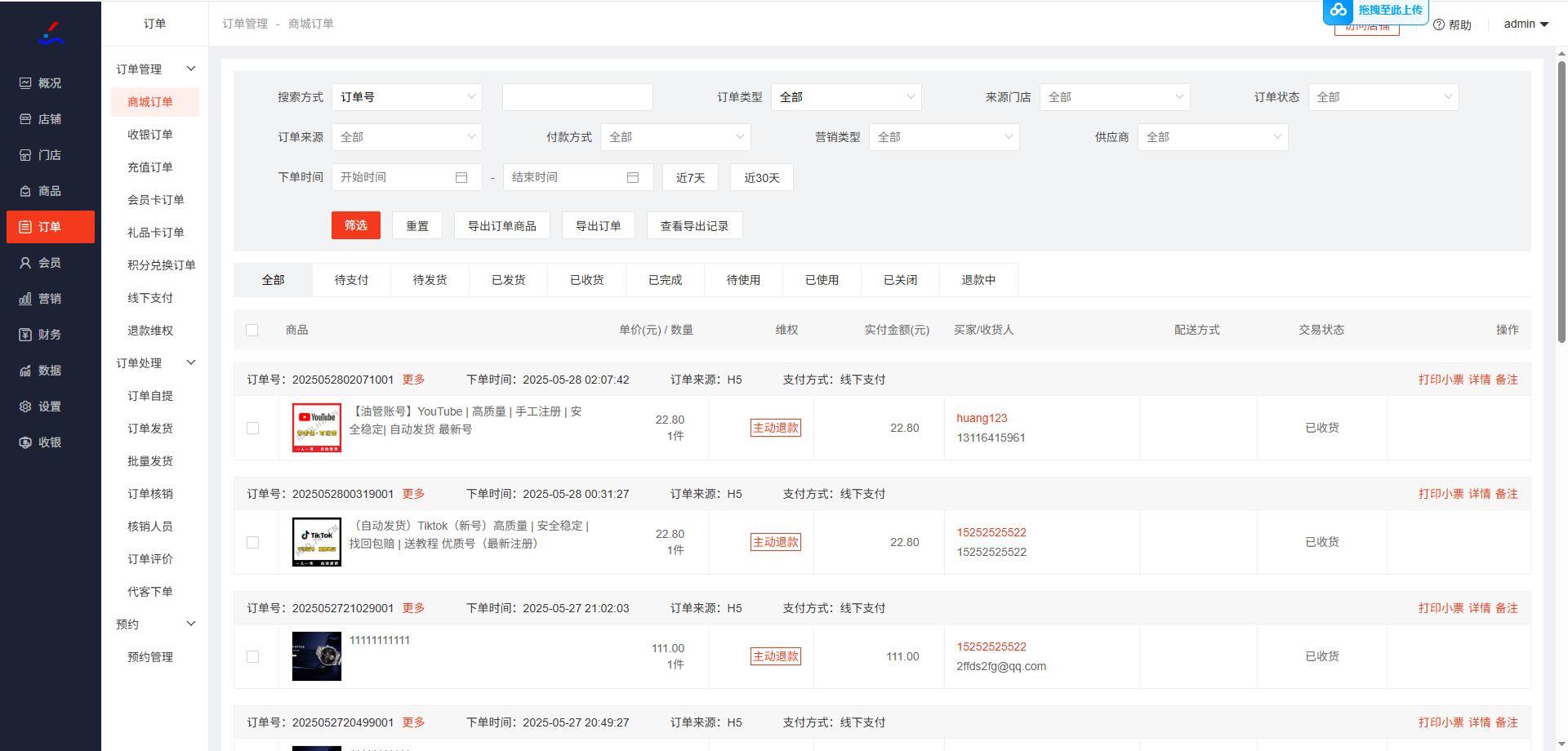
Task: Check the 11111111111 order row checkbox
Action: tap(252, 656)
